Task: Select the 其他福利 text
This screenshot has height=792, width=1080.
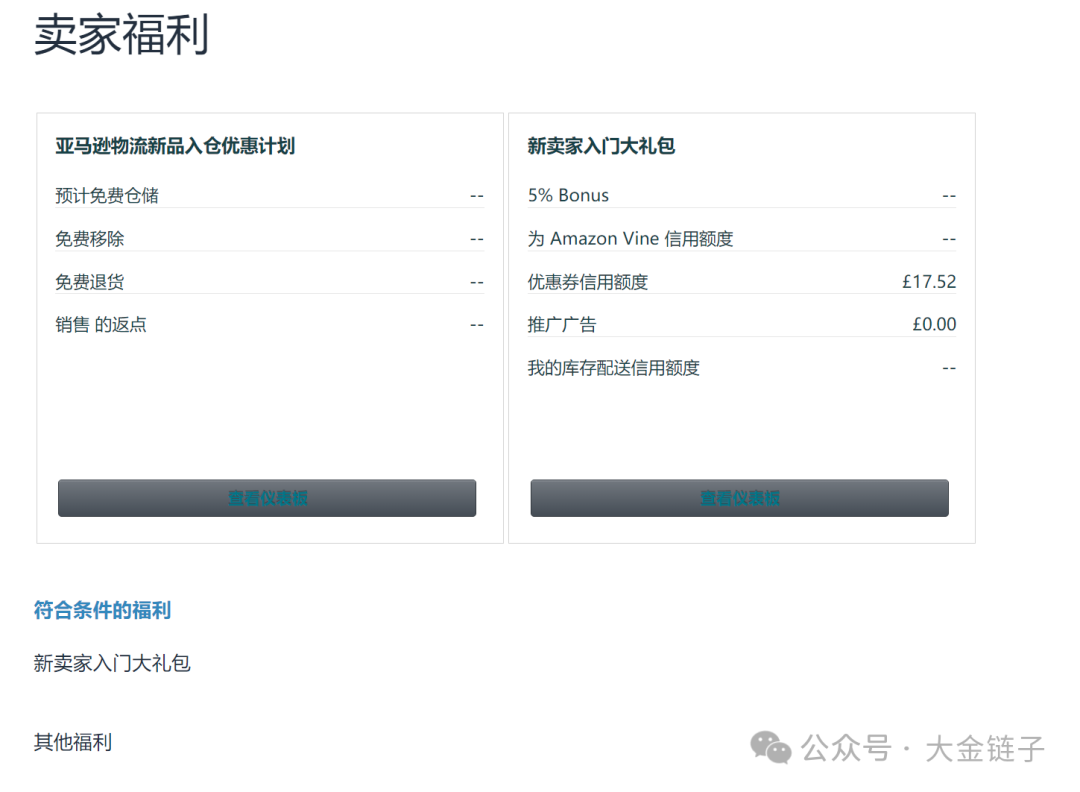Action: [73, 742]
